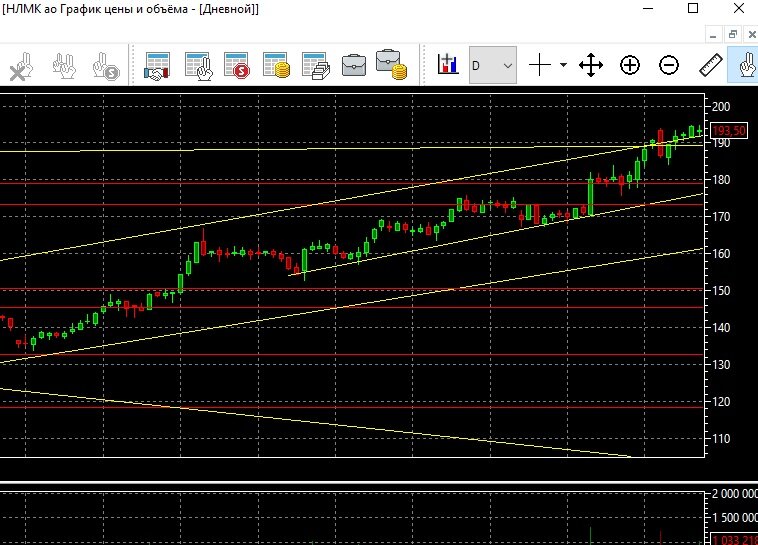Image resolution: width=758 pixels, height=545 pixels.
Task: Click the chart bars icon in toolbar
Action: [447, 64]
